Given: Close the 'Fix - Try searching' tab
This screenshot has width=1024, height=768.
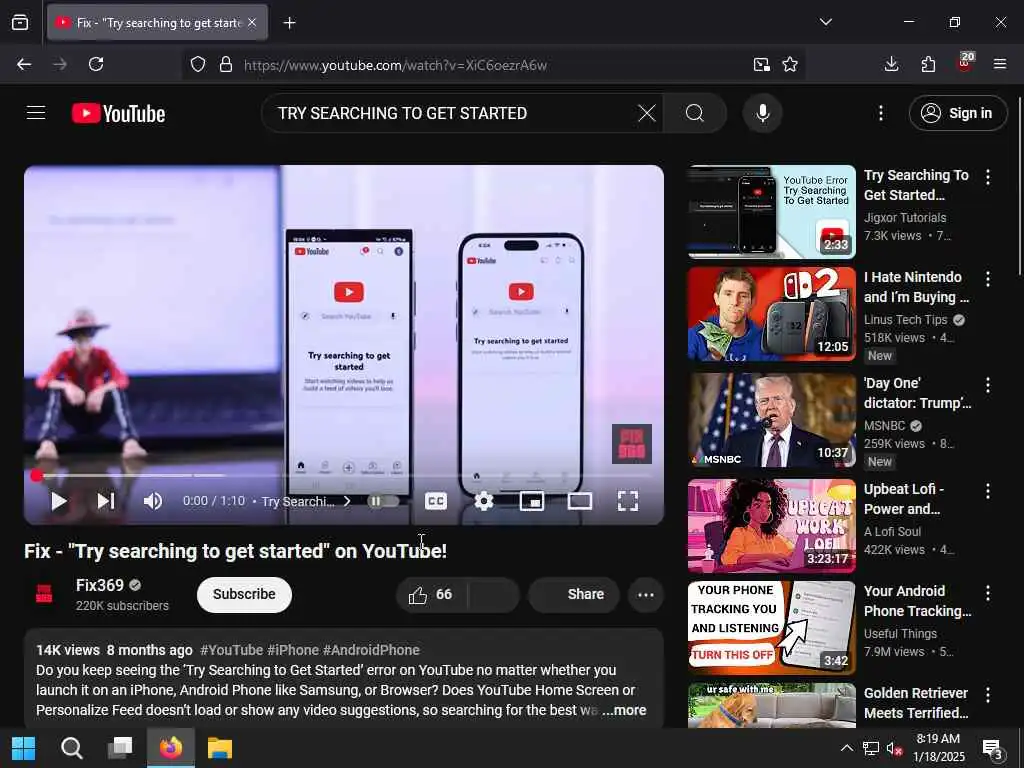Looking at the screenshot, I should 252,23.
